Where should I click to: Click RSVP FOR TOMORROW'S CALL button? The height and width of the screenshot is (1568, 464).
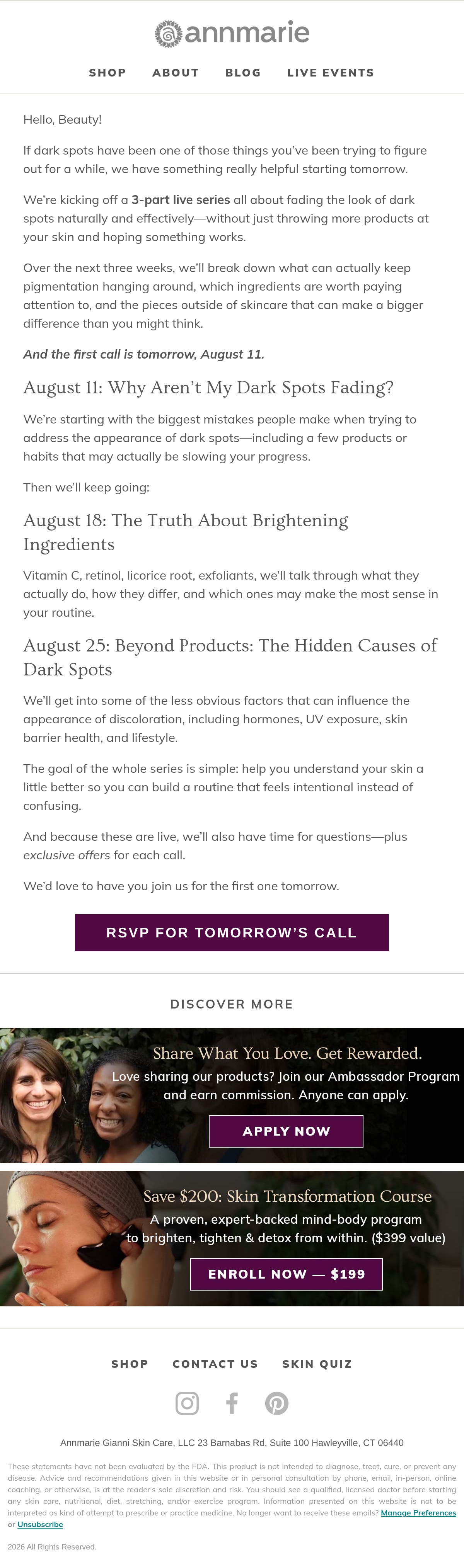[x=232, y=932]
